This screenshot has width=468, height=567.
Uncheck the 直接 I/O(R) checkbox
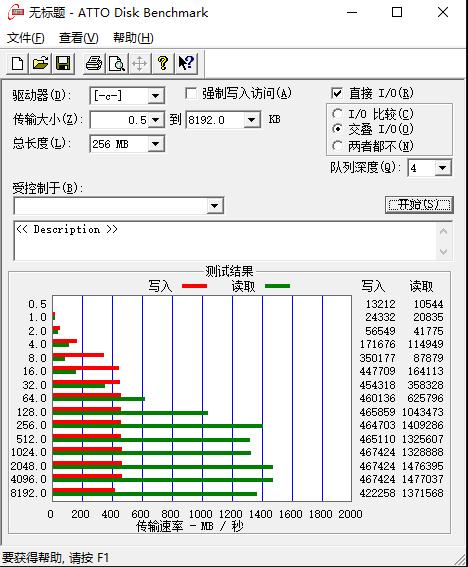tap(336, 93)
